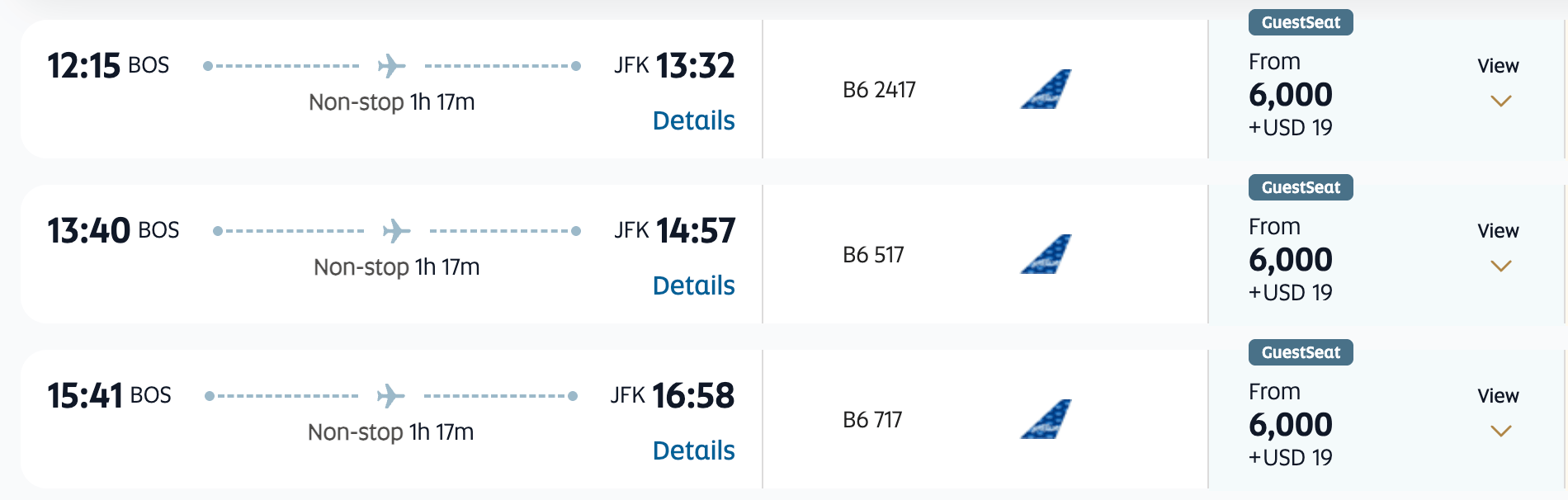Click the 16:58 JFK arrival time
Screen dimensions: 1568x500
pos(692,396)
